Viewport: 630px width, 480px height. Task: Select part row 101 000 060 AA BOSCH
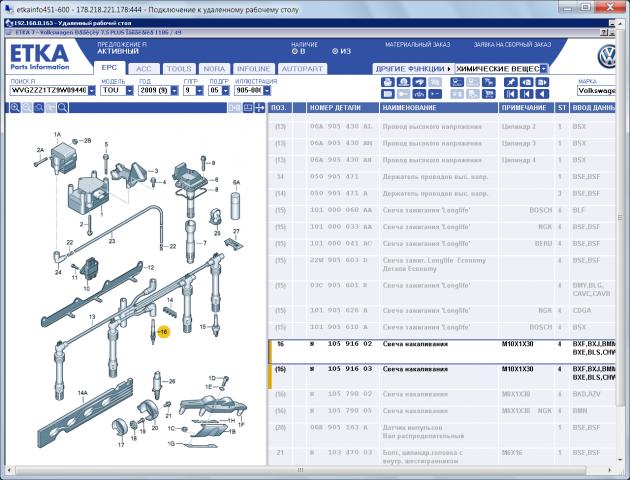tap(442, 210)
